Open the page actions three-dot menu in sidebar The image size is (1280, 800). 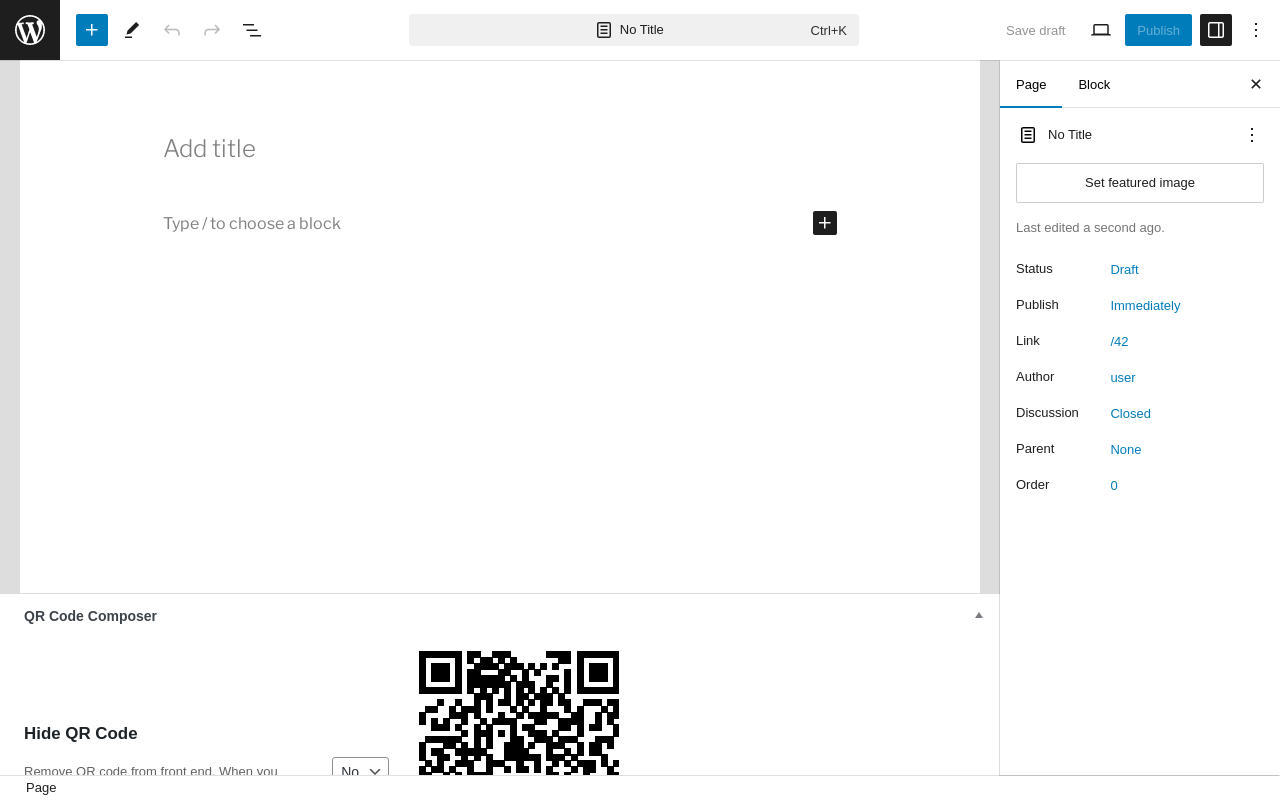(x=1252, y=135)
